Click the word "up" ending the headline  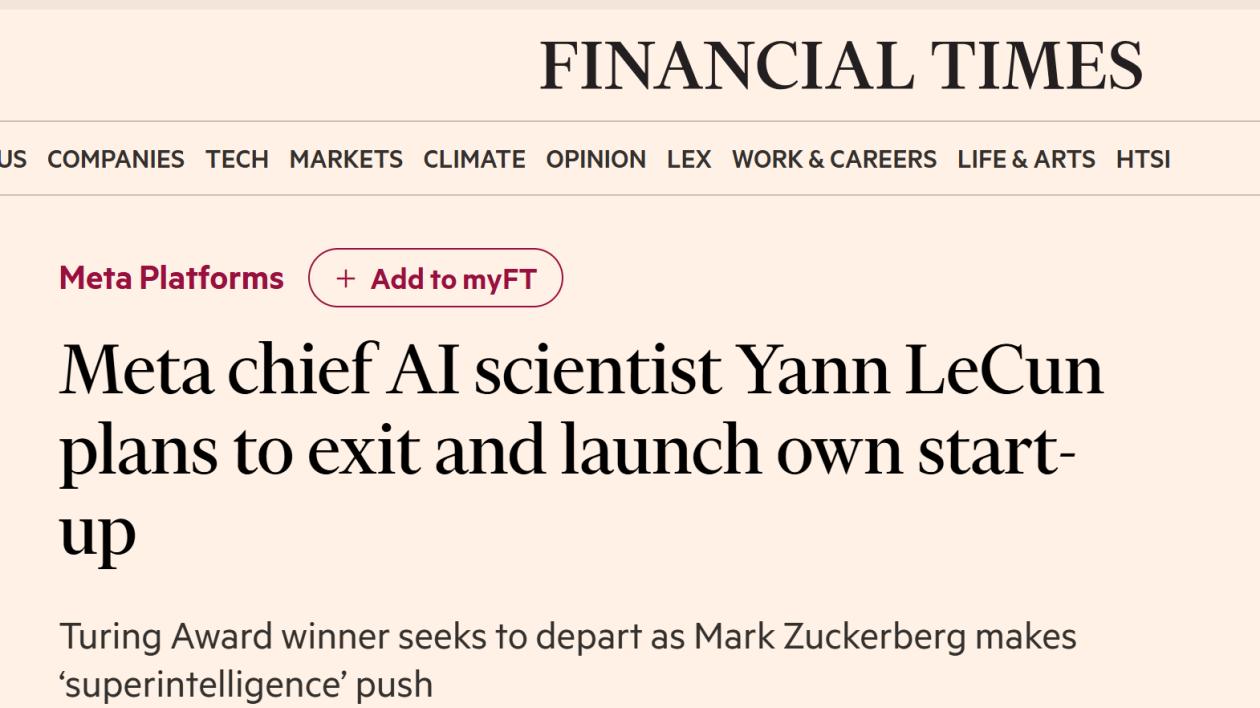pos(97,531)
